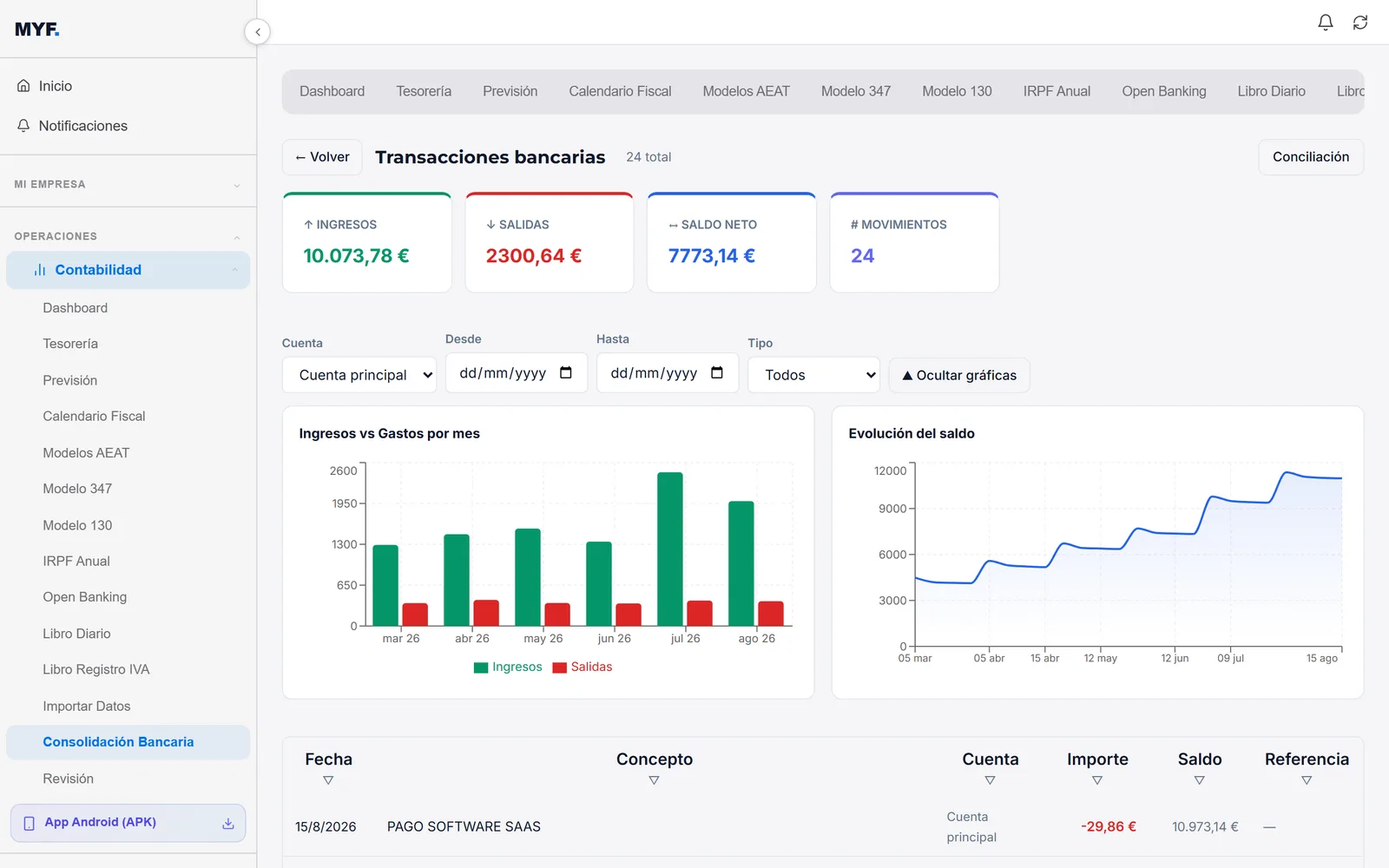Open sidebar Open Banking item
This screenshot has width=1389, height=868.
(128, 597)
